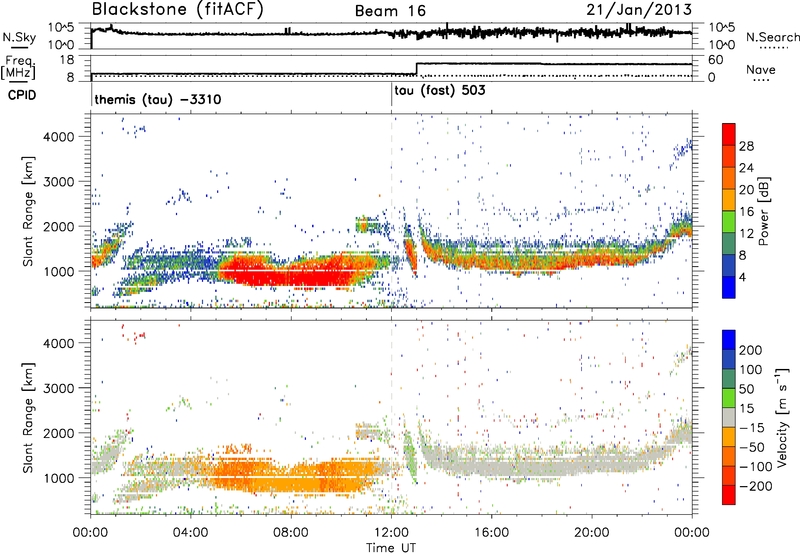Click the gray segment of the velocity colorbar
800x554 pixels.
[x=729, y=417]
